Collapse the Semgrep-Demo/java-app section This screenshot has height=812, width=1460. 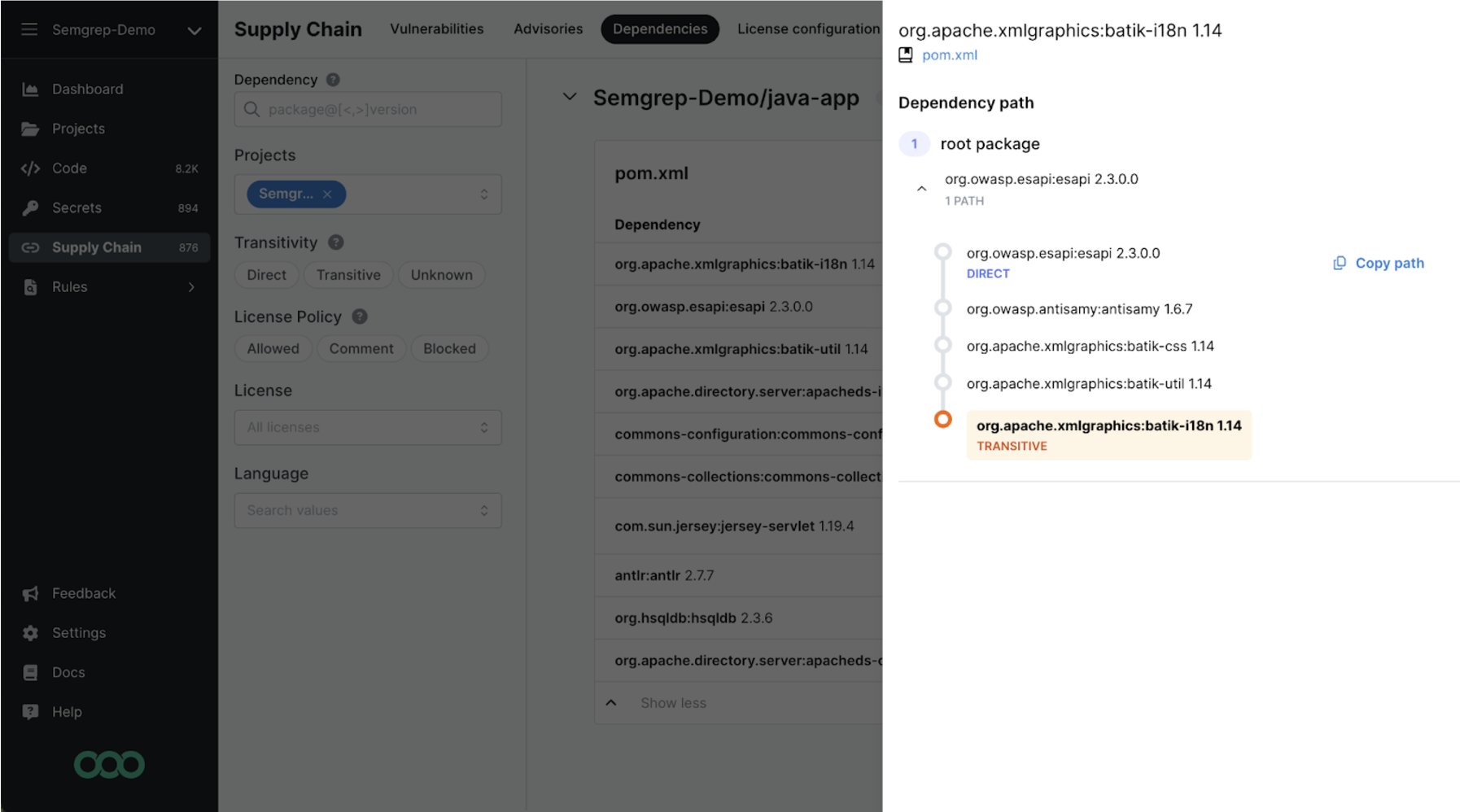pyautogui.click(x=570, y=98)
